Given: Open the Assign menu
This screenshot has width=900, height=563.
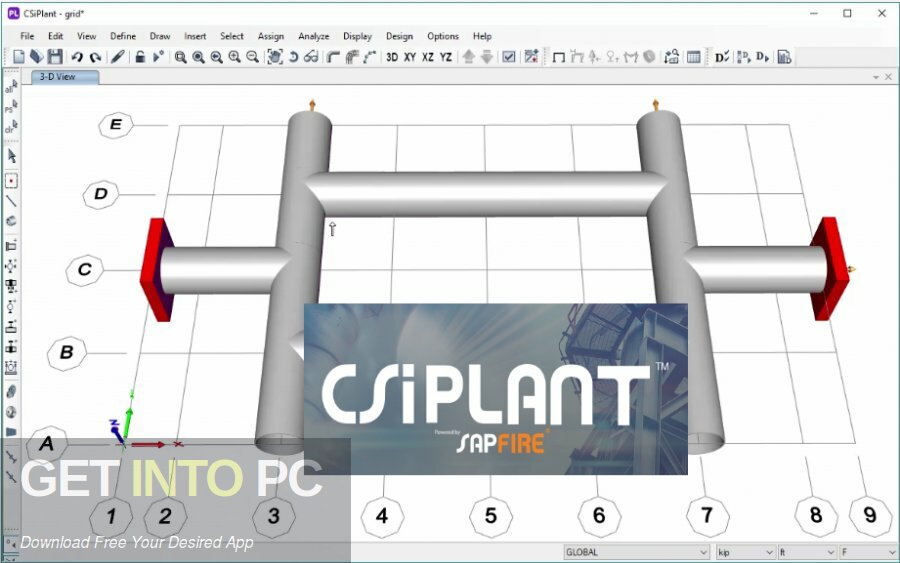Looking at the screenshot, I should coord(271,36).
